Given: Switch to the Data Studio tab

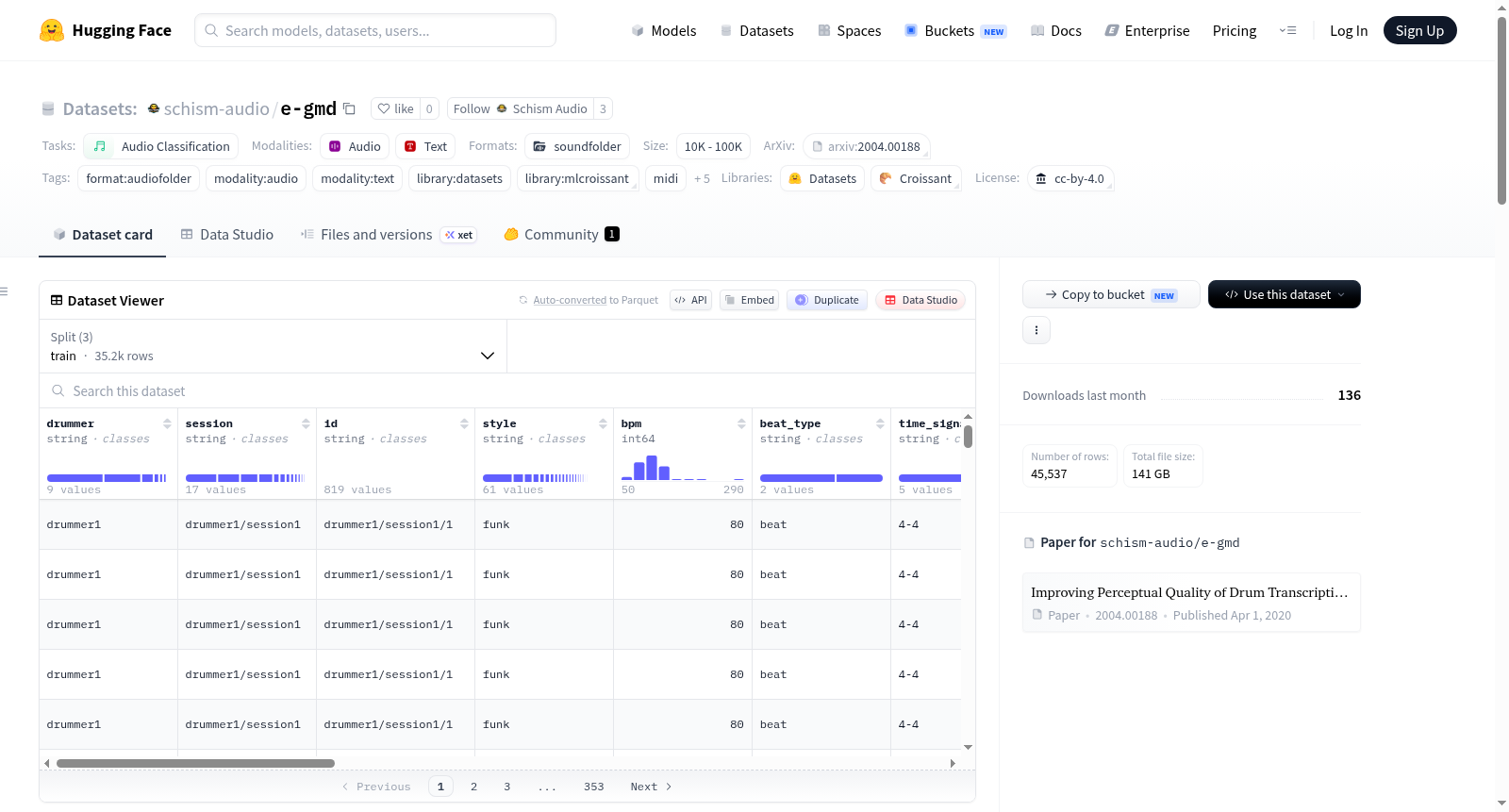Looking at the screenshot, I should tap(227, 235).
